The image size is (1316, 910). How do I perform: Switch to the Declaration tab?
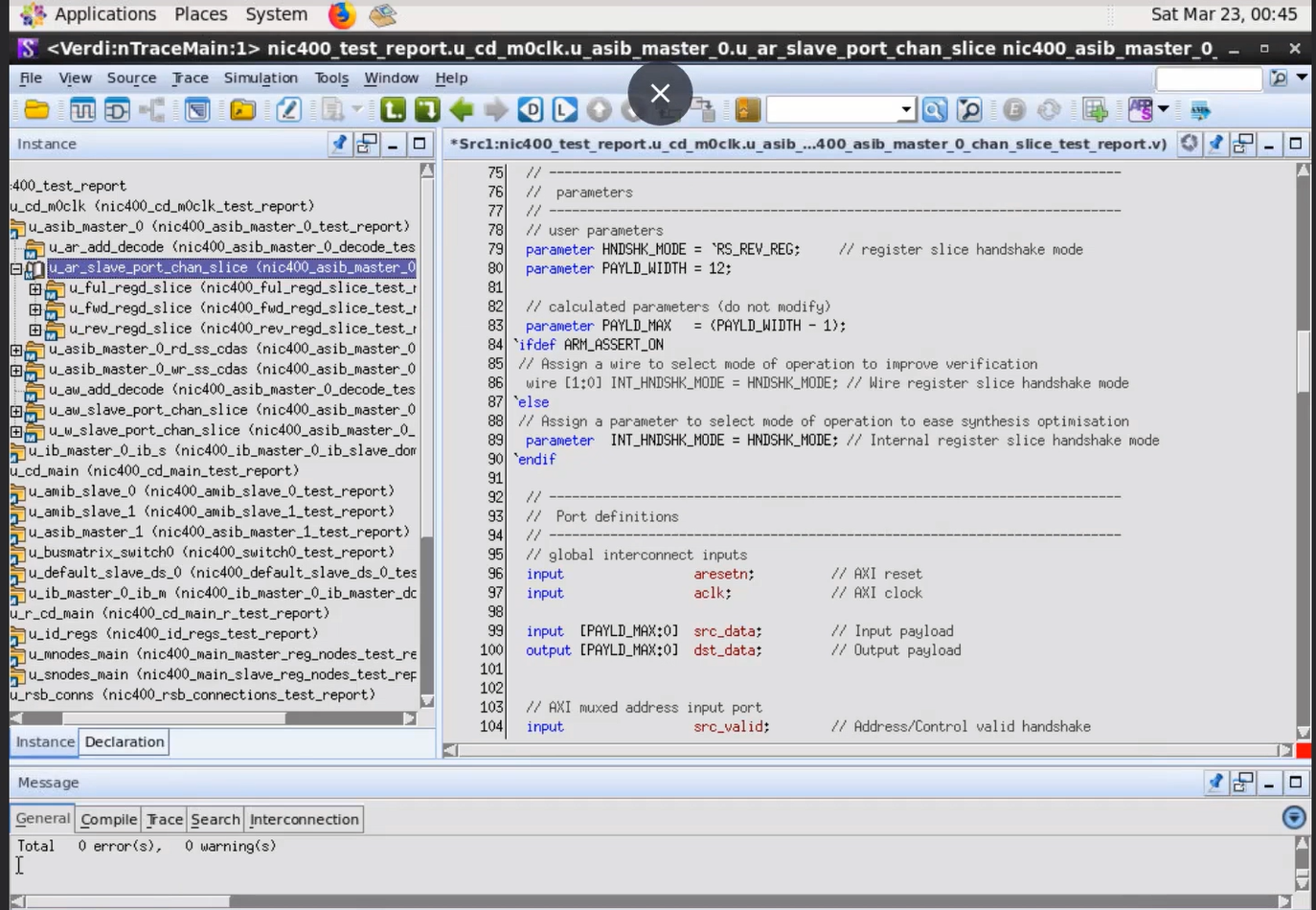124,741
